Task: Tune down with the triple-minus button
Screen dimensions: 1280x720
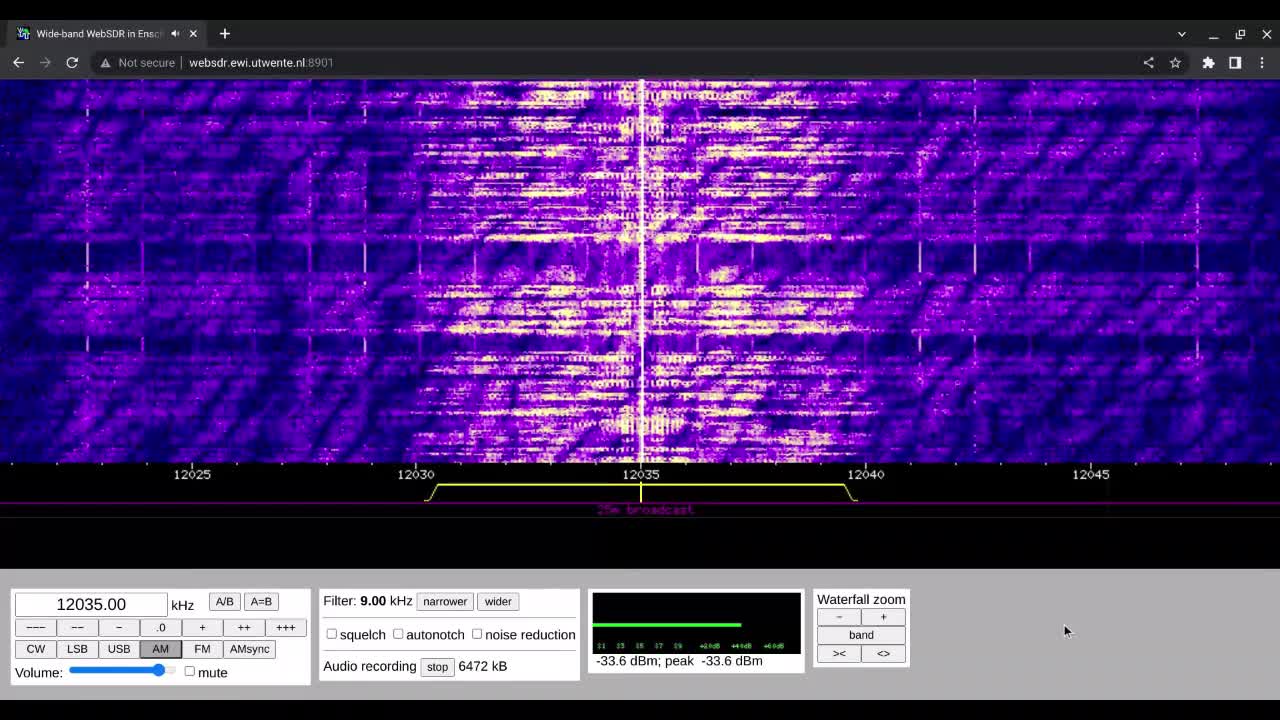Action: [35, 627]
